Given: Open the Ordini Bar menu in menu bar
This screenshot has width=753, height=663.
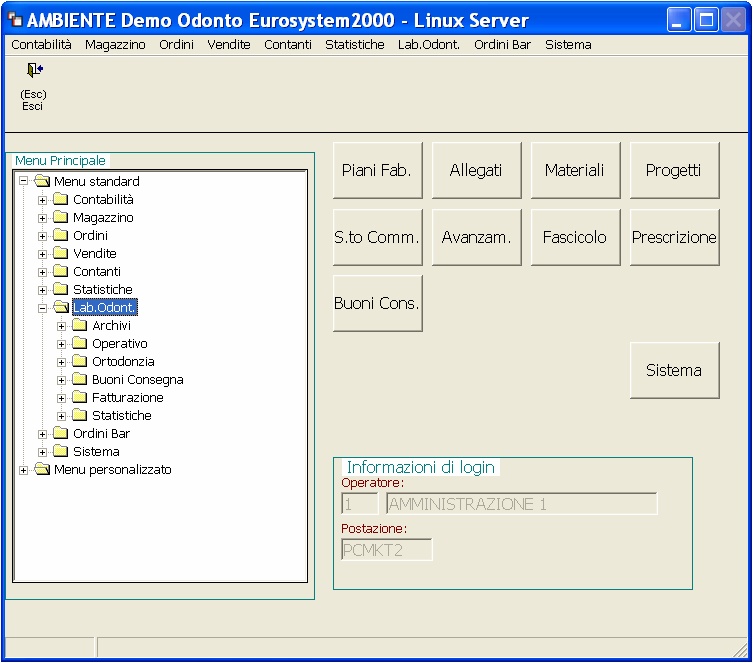Looking at the screenshot, I should point(502,45).
